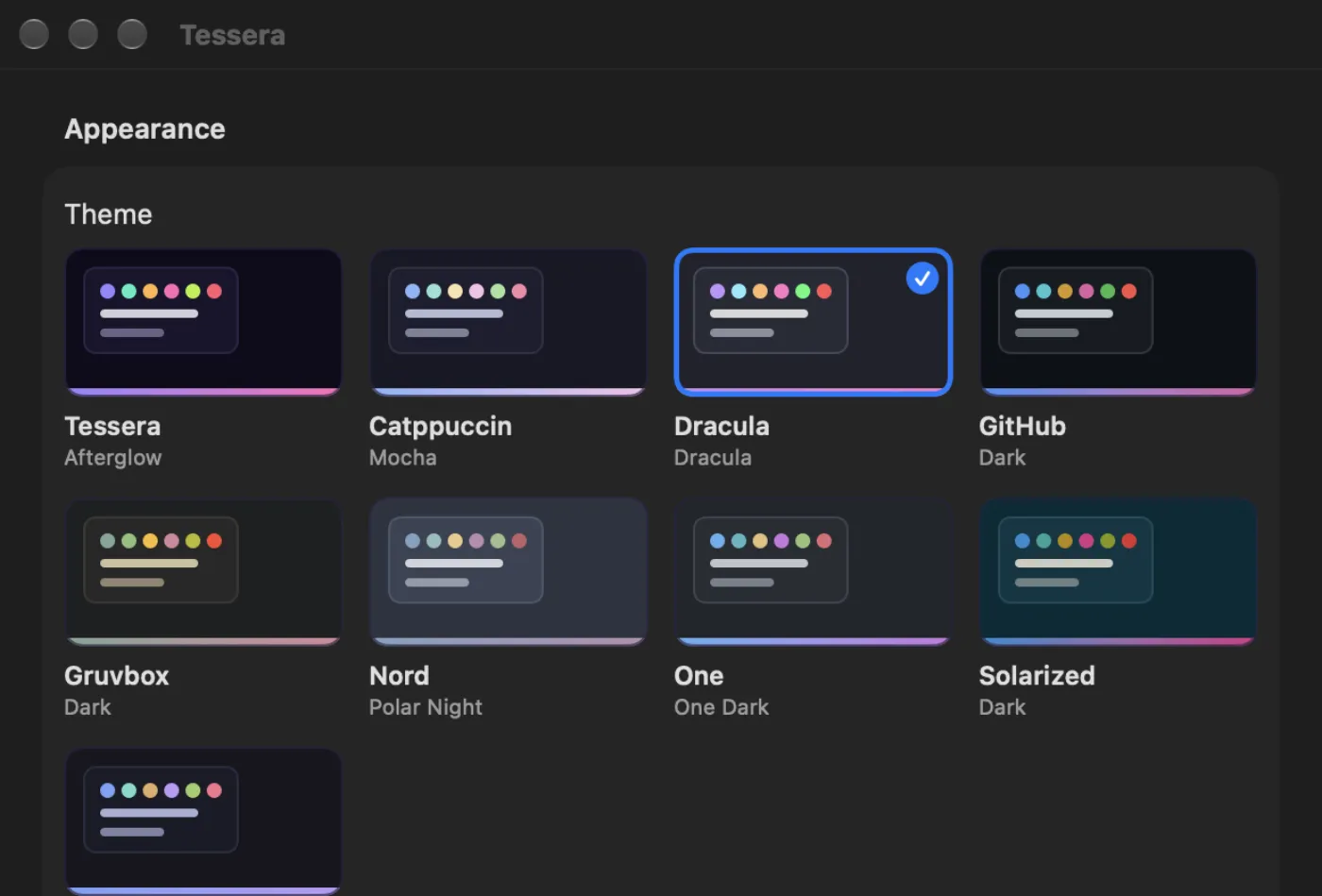Apply the GitHub Dark theme preview
The image size is (1322, 896).
[1118, 322]
